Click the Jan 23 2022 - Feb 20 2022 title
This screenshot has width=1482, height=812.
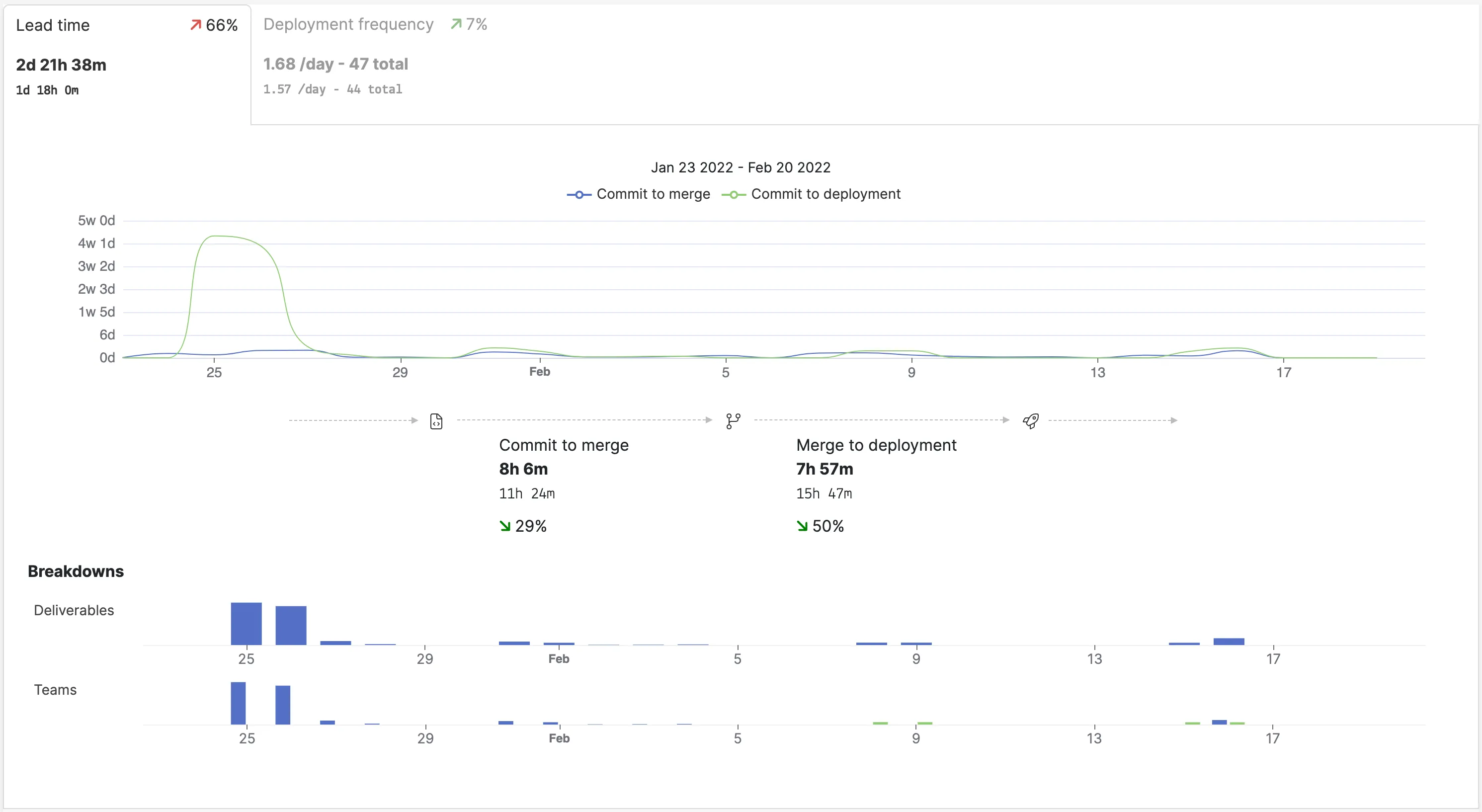coord(741,167)
